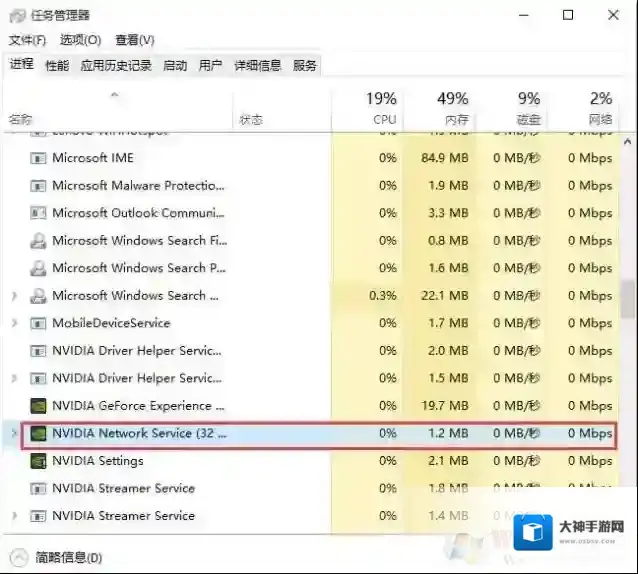This screenshot has width=638, height=574.
Task: Click icon of 1.5 MB NVIDIA Driver Helper
Action: click(38, 378)
